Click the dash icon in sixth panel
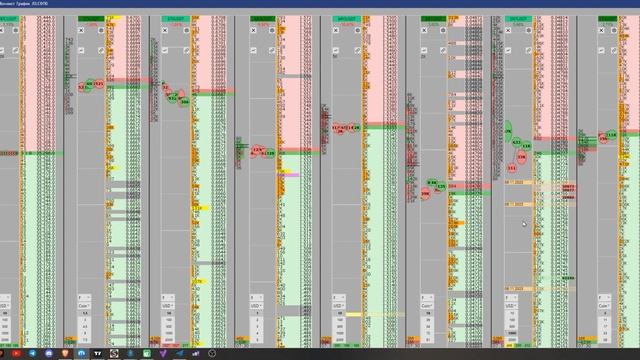 tap(424, 50)
